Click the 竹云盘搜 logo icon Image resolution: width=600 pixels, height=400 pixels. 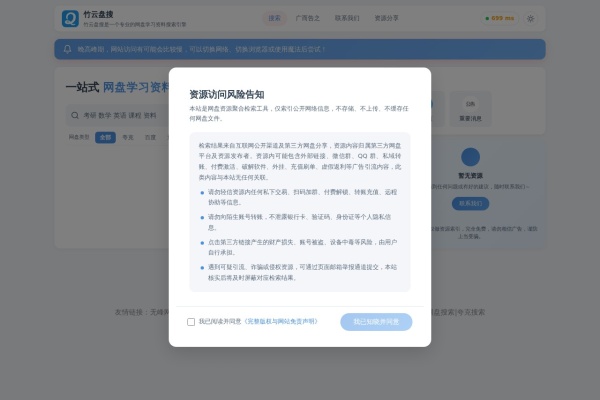(x=70, y=18)
